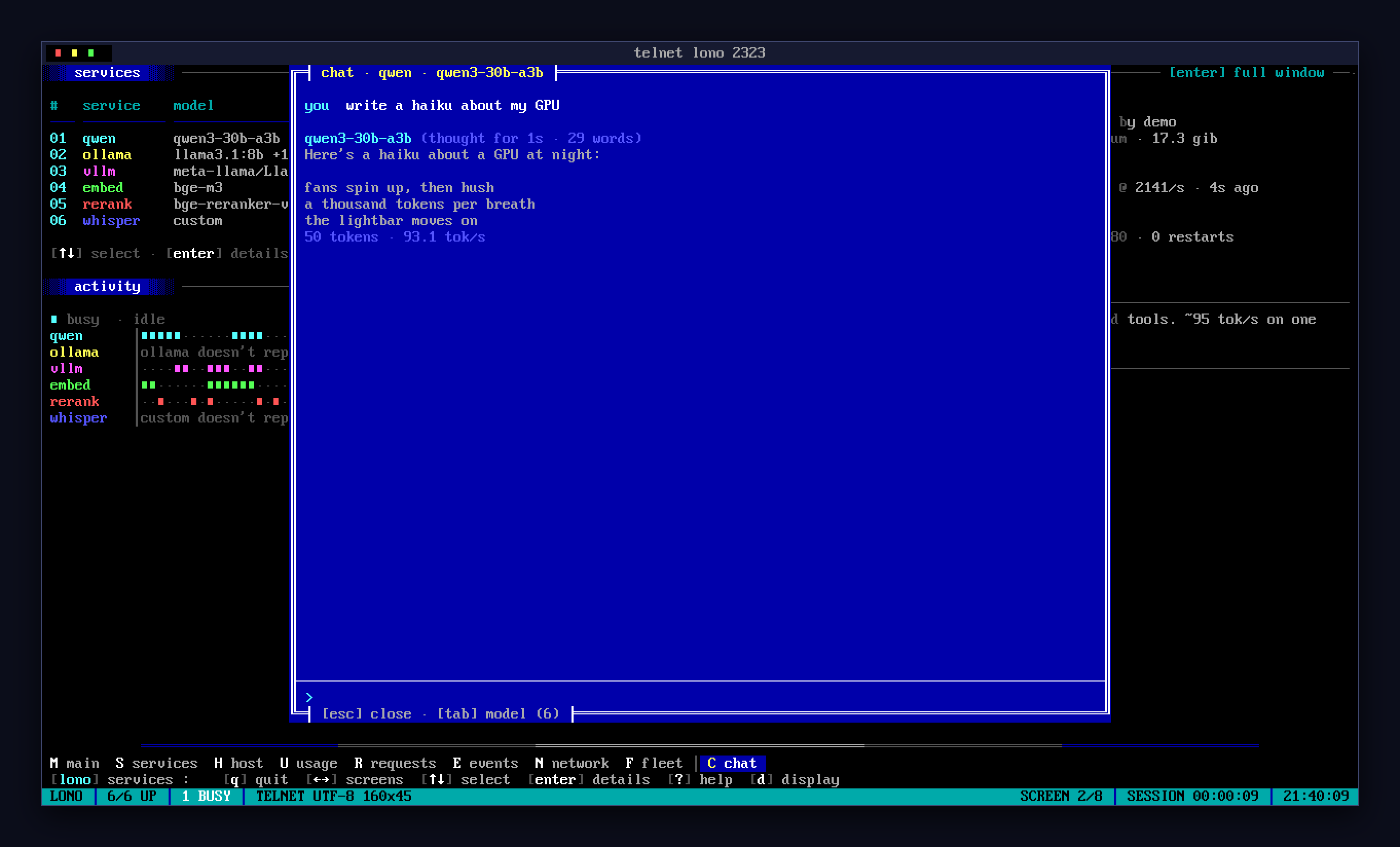Image resolution: width=1400 pixels, height=847 pixels.
Task: Go to the U usage tab
Action: coord(308,763)
